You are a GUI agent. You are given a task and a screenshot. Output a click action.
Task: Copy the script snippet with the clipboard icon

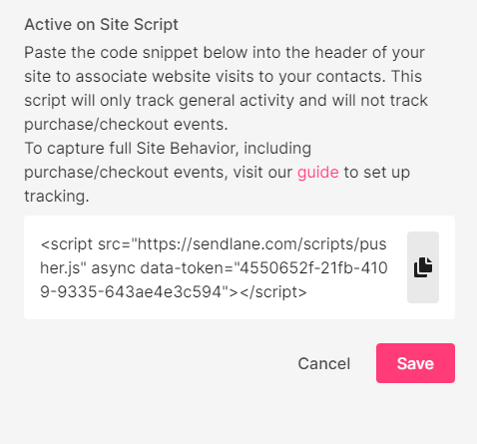click(423, 267)
